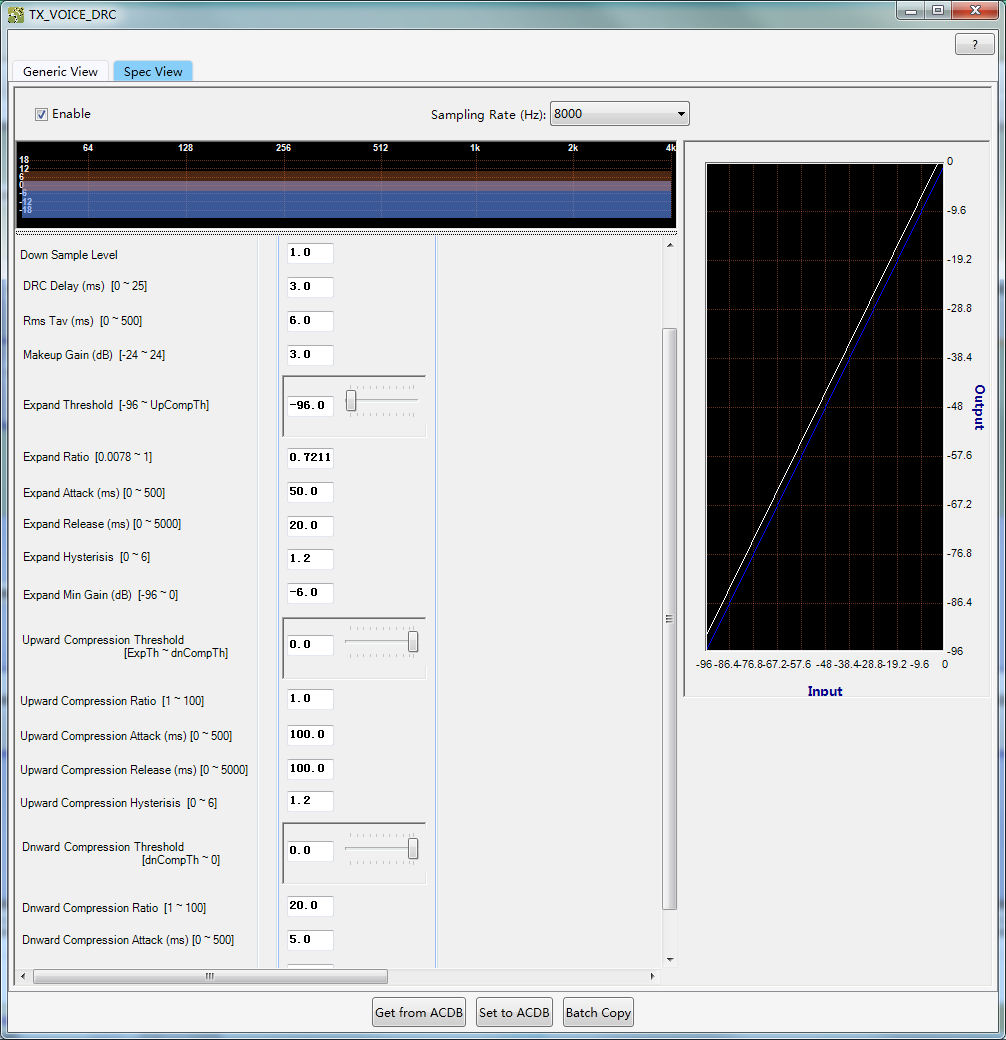1006x1040 pixels.
Task: Click the Expand Release value field
Action: pyautogui.click(x=310, y=525)
